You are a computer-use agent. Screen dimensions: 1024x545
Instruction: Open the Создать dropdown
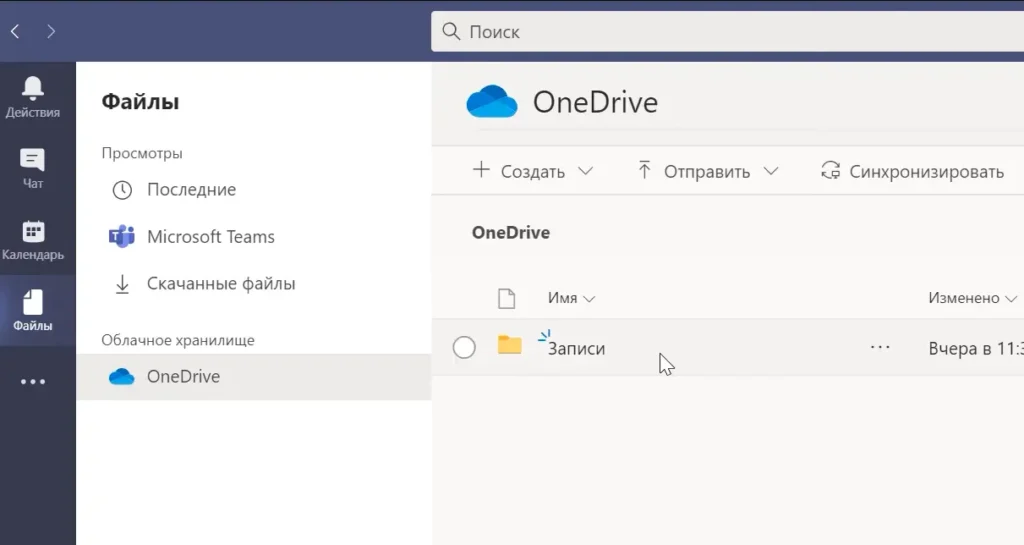coord(532,171)
